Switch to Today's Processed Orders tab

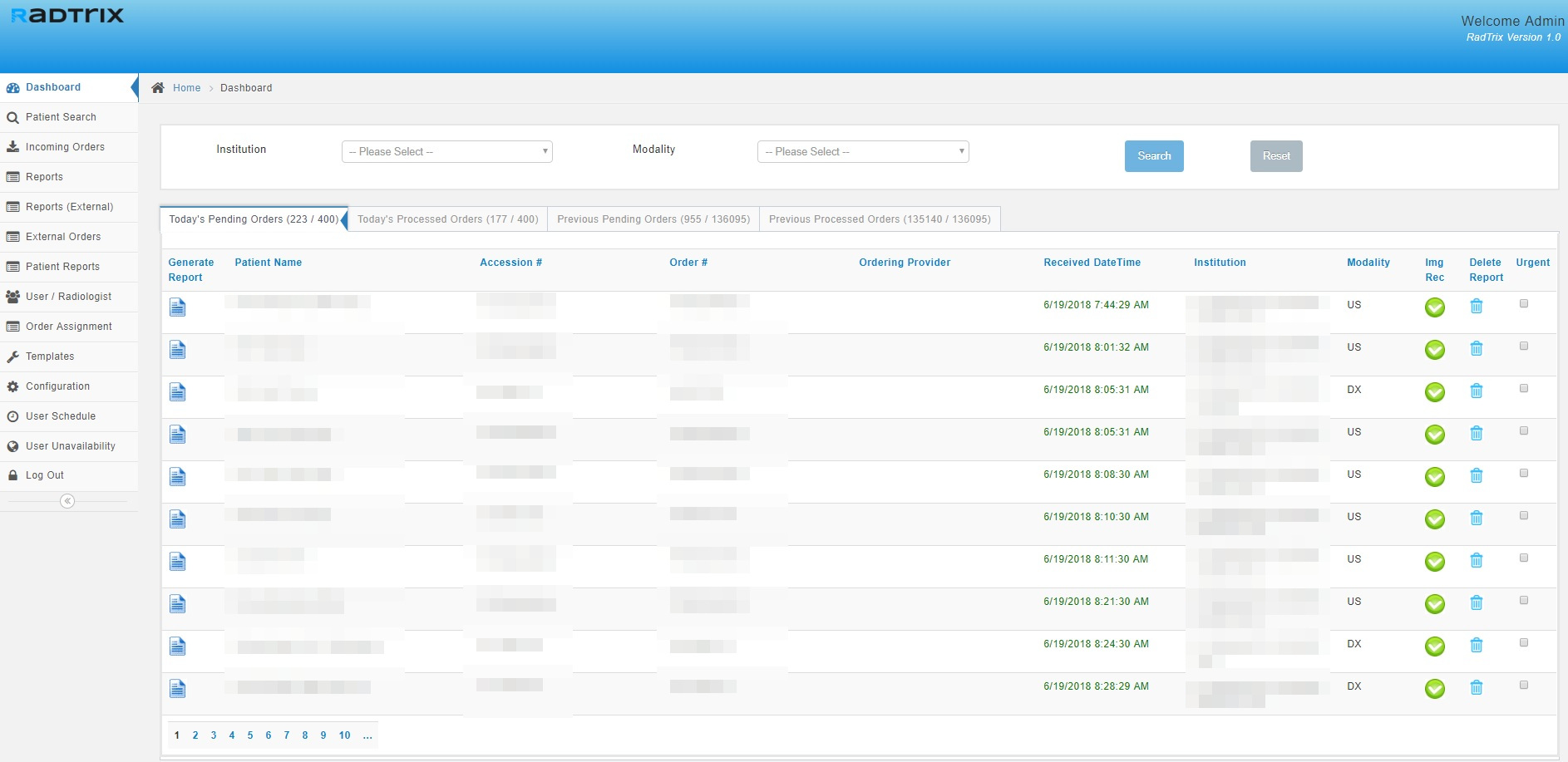(447, 219)
